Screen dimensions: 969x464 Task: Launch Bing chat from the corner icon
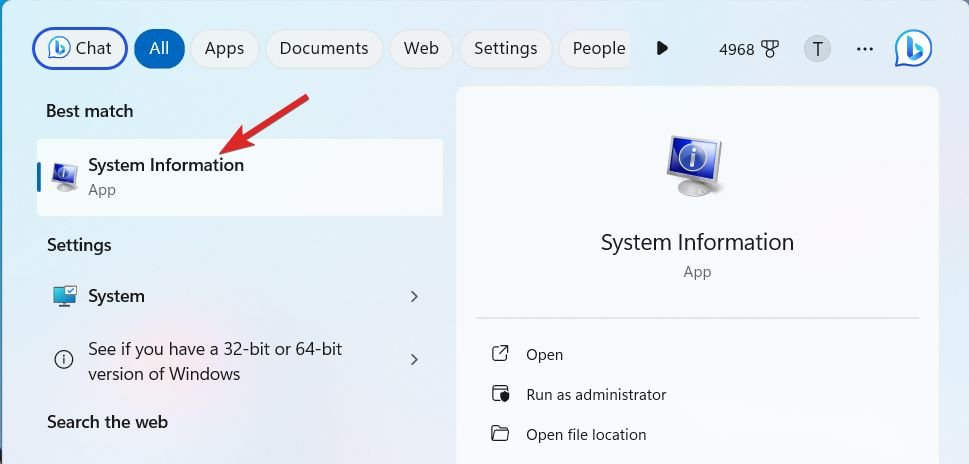[913, 48]
